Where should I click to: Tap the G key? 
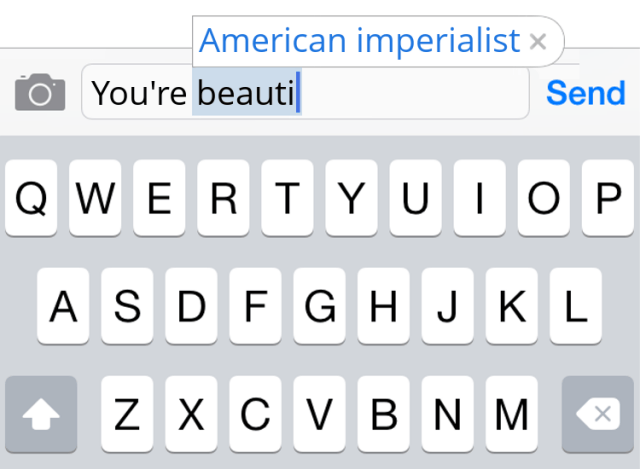[319, 306]
